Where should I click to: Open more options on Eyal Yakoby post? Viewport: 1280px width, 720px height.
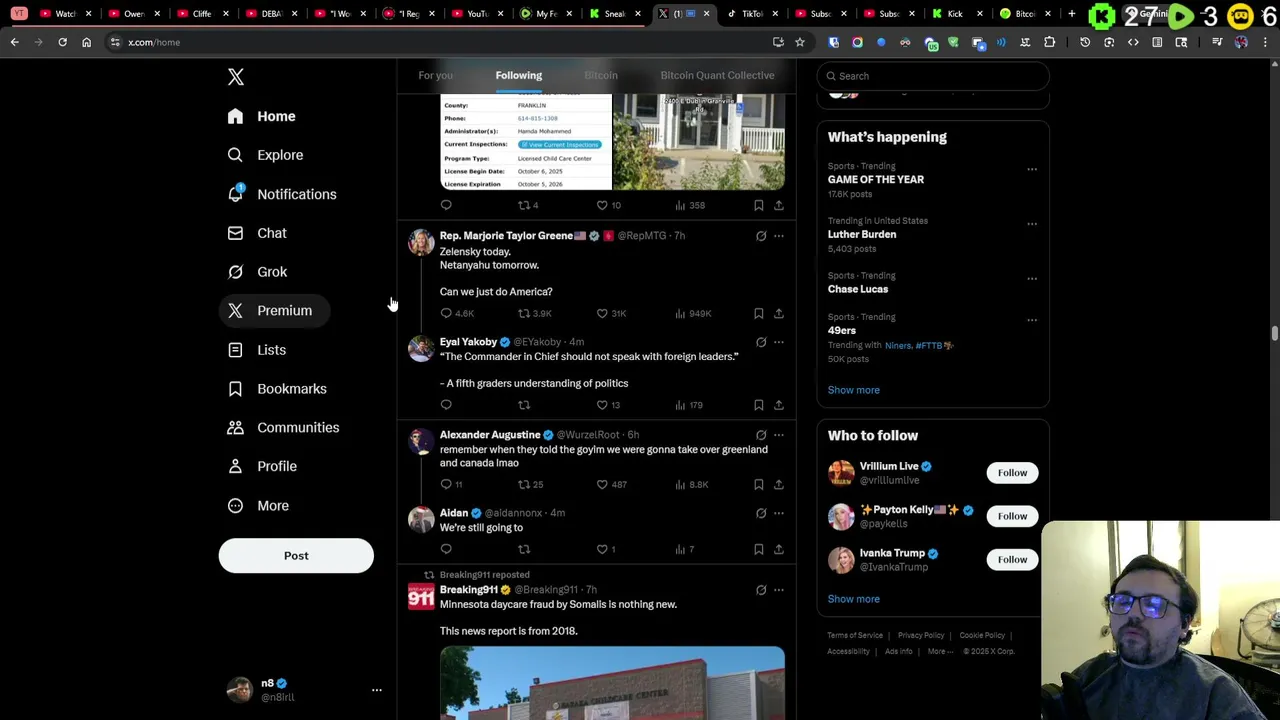pos(779,342)
